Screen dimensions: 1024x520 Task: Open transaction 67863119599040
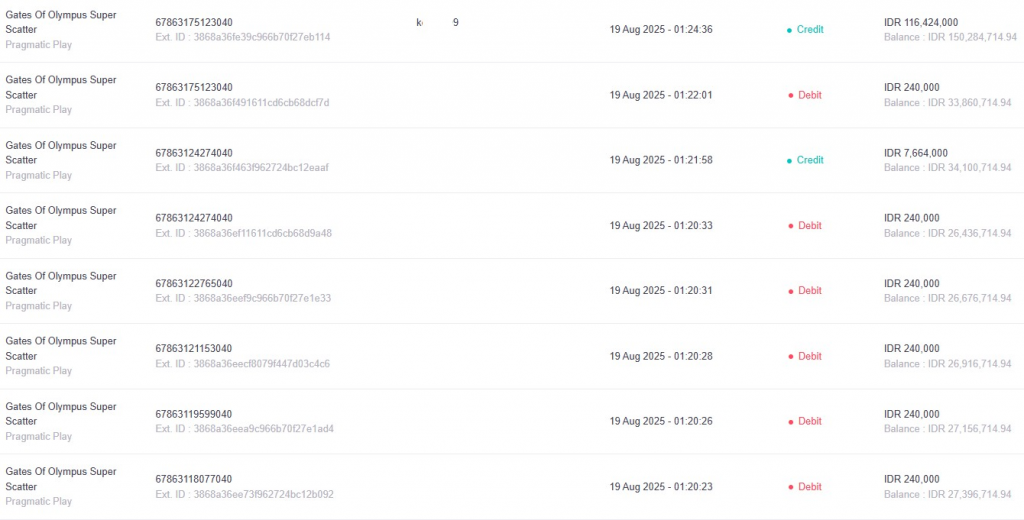(x=194, y=414)
